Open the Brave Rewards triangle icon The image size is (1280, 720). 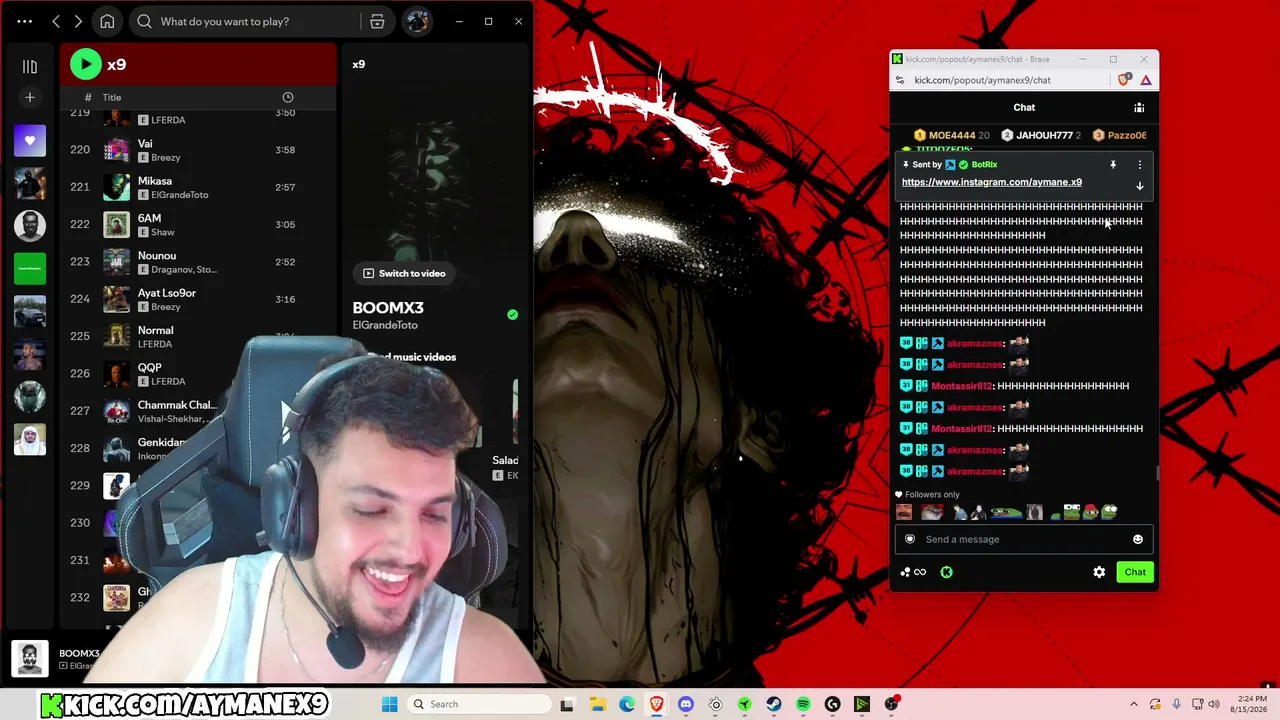1146,80
